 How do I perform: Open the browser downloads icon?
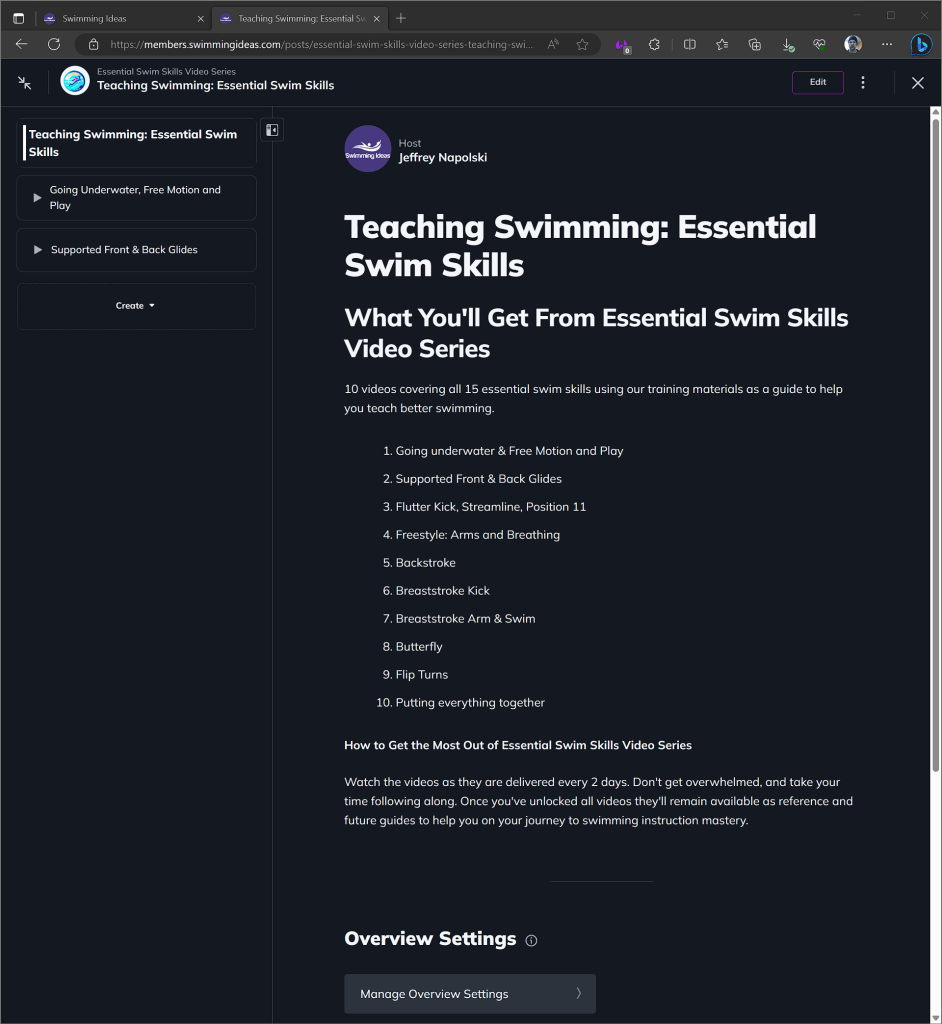point(787,44)
